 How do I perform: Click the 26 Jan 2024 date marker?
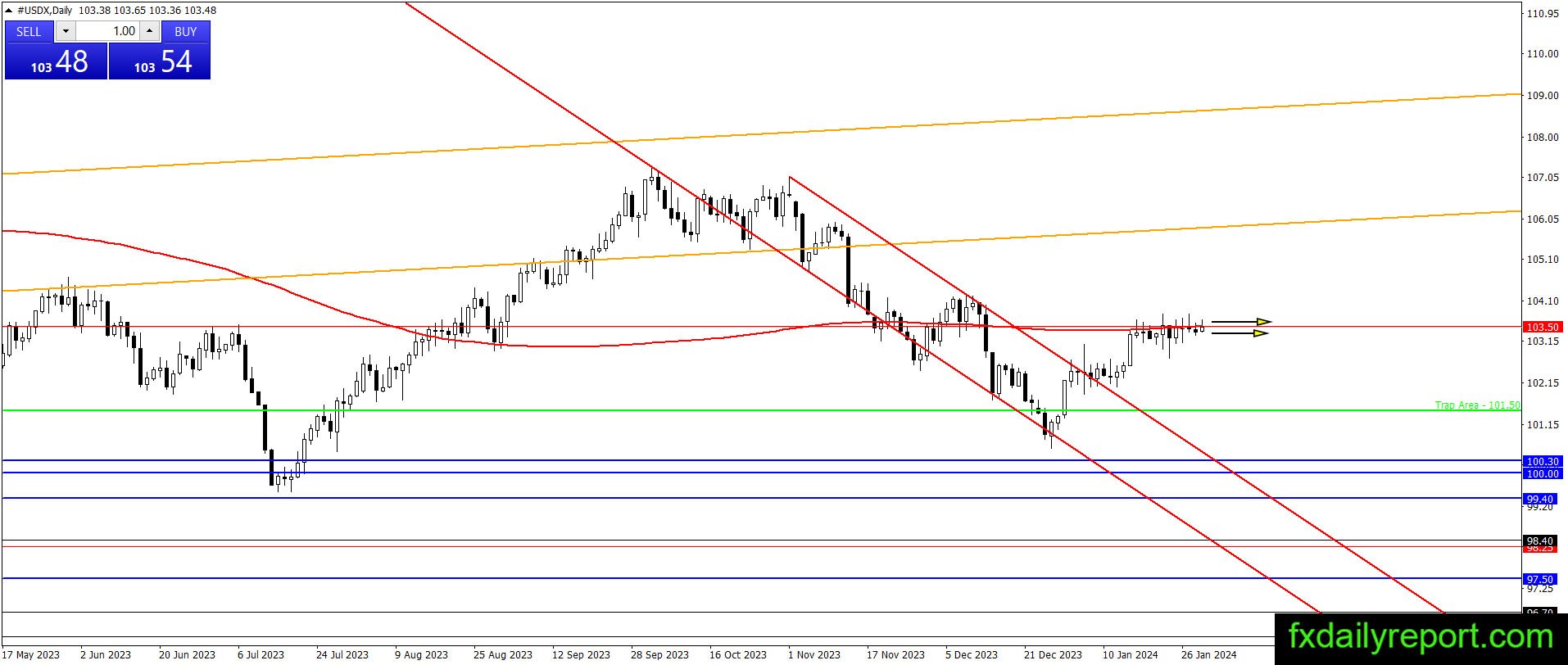pos(1209,654)
